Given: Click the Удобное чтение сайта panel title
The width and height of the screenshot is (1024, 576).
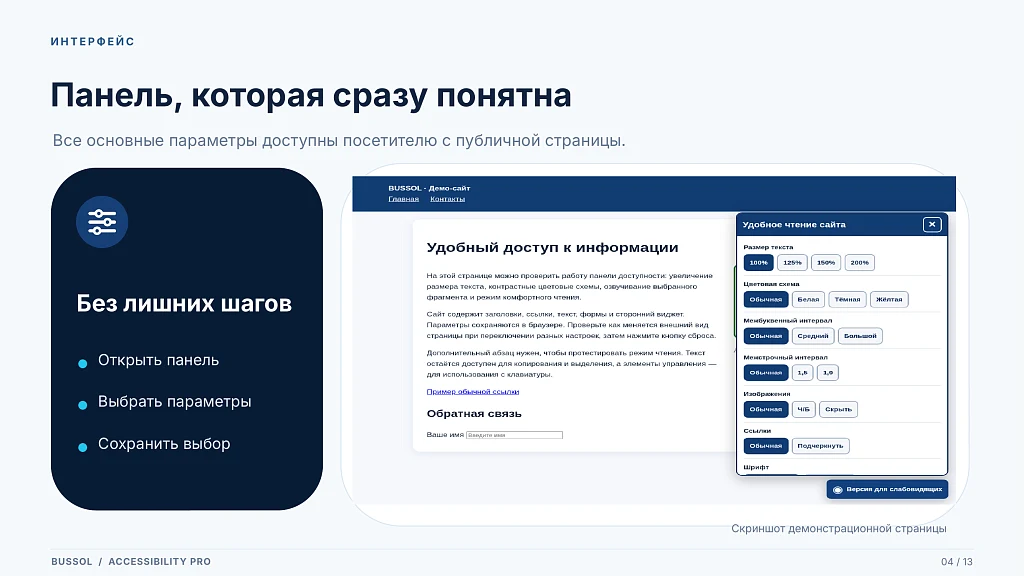Looking at the screenshot, I should [794, 225].
